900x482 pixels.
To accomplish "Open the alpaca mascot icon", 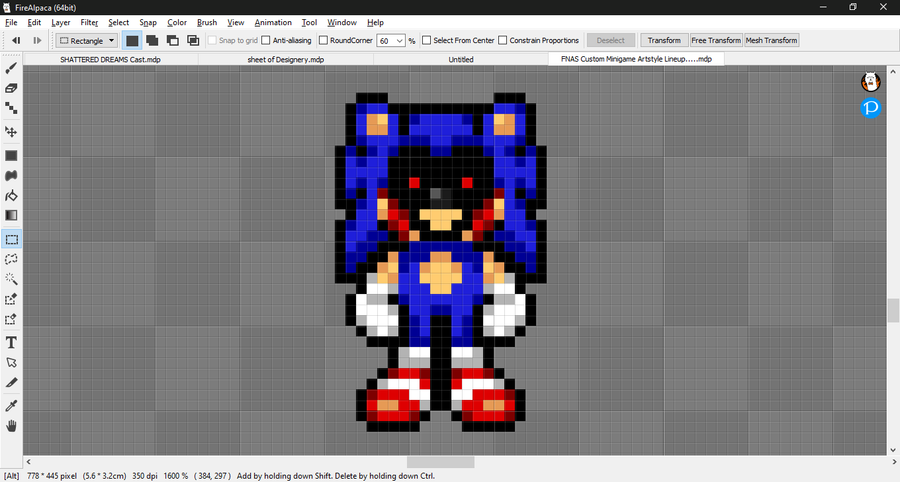I will pyautogui.click(x=870, y=82).
